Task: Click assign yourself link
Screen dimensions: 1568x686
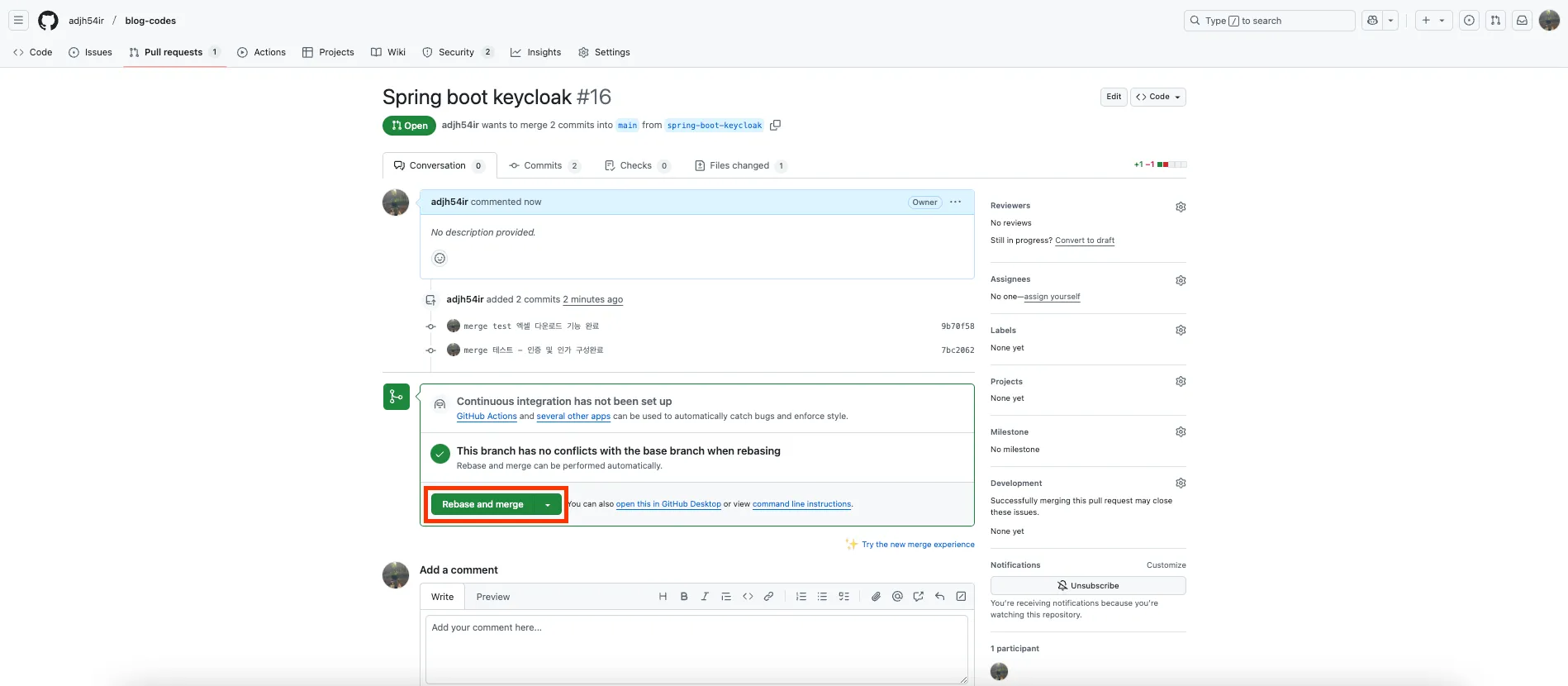Action: pos(1052,297)
